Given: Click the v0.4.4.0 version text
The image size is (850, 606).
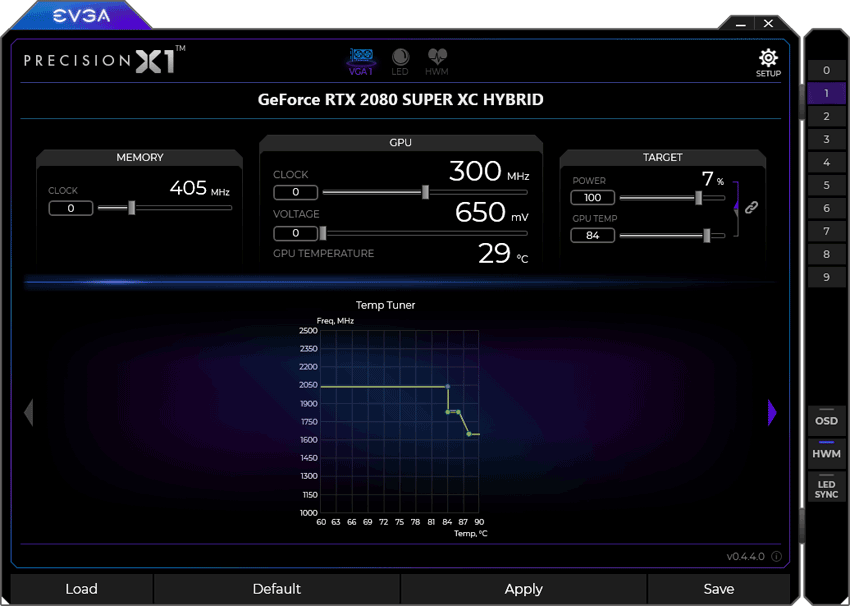Looking at the screenshot, I should click(x=745, y=557).
